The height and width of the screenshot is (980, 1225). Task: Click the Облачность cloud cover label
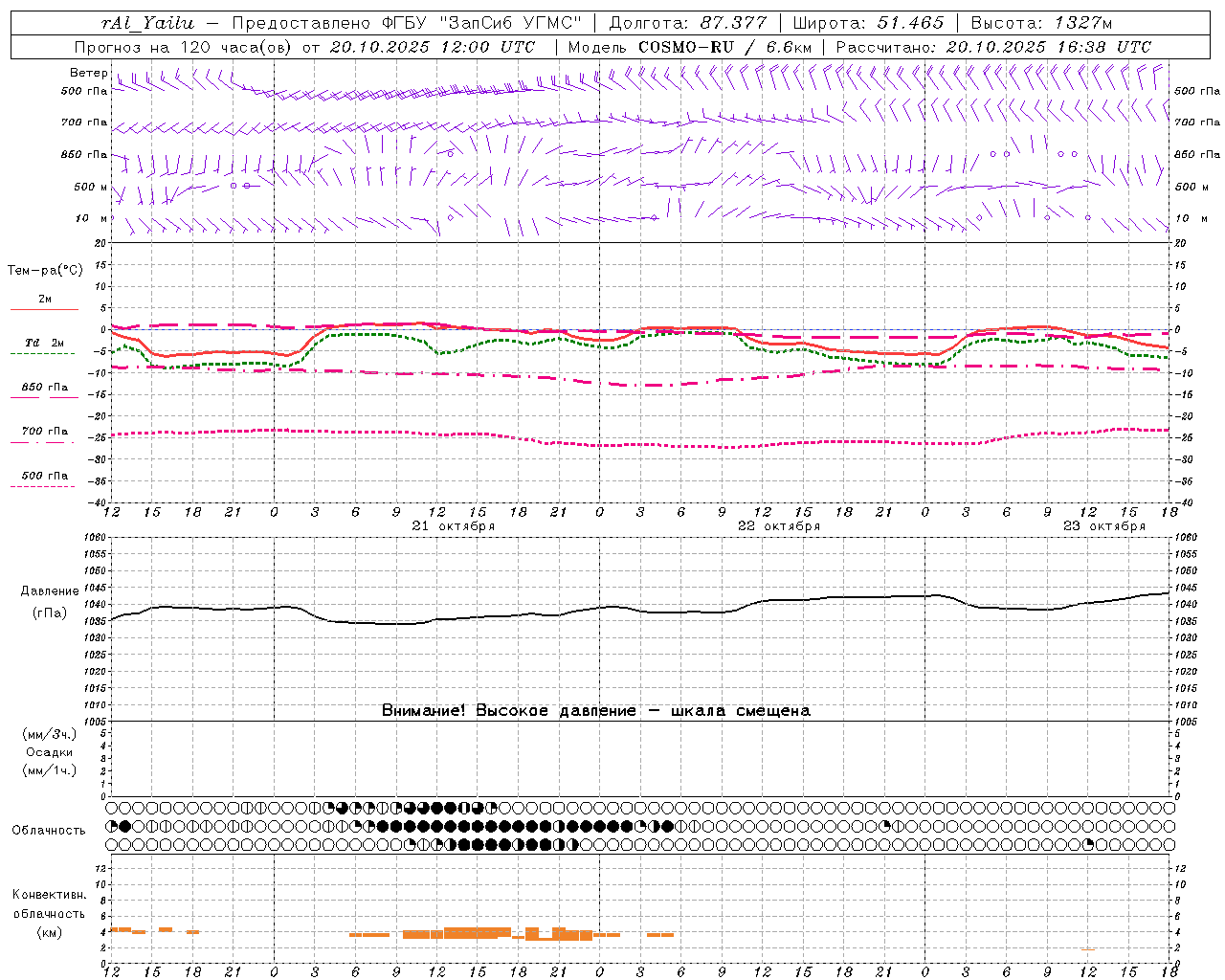tap(49, 830)
